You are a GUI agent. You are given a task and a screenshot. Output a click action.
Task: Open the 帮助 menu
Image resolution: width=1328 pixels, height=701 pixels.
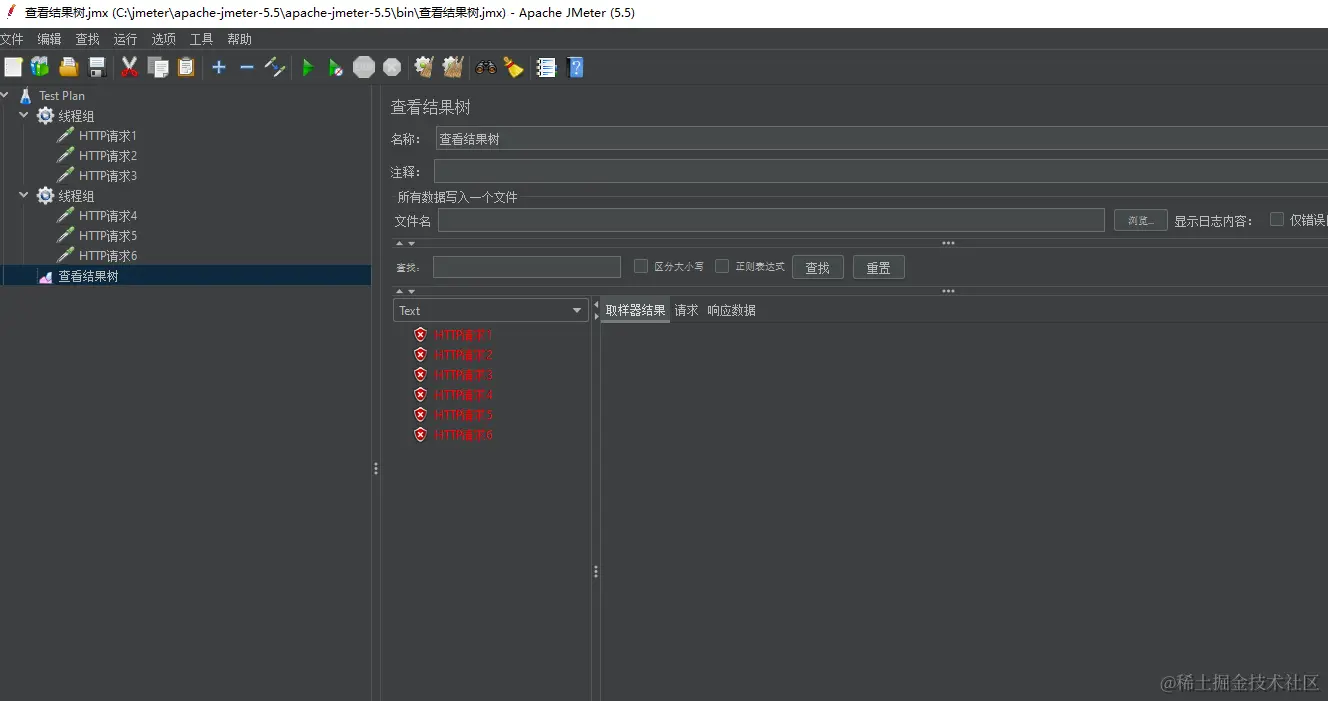pos(239,39)
